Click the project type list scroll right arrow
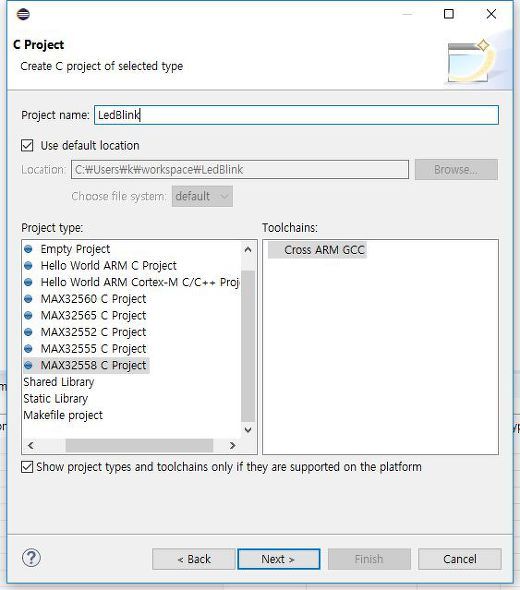The width and height of the screenshot is (520, 590). coord(233,446)
